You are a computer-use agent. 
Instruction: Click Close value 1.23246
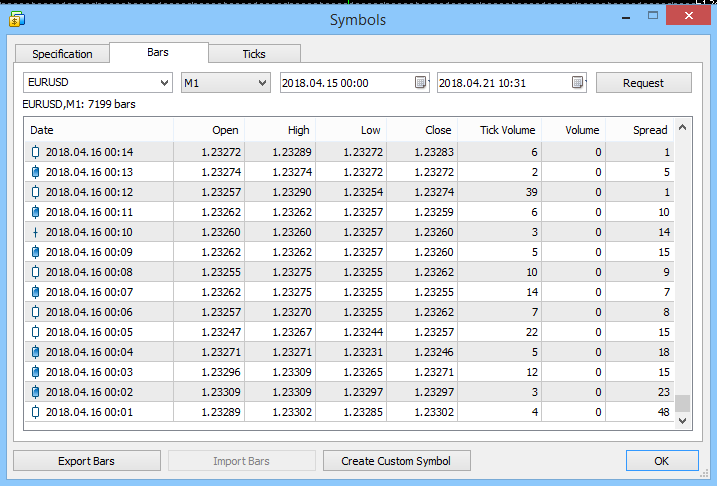click(x=434, y=352)
